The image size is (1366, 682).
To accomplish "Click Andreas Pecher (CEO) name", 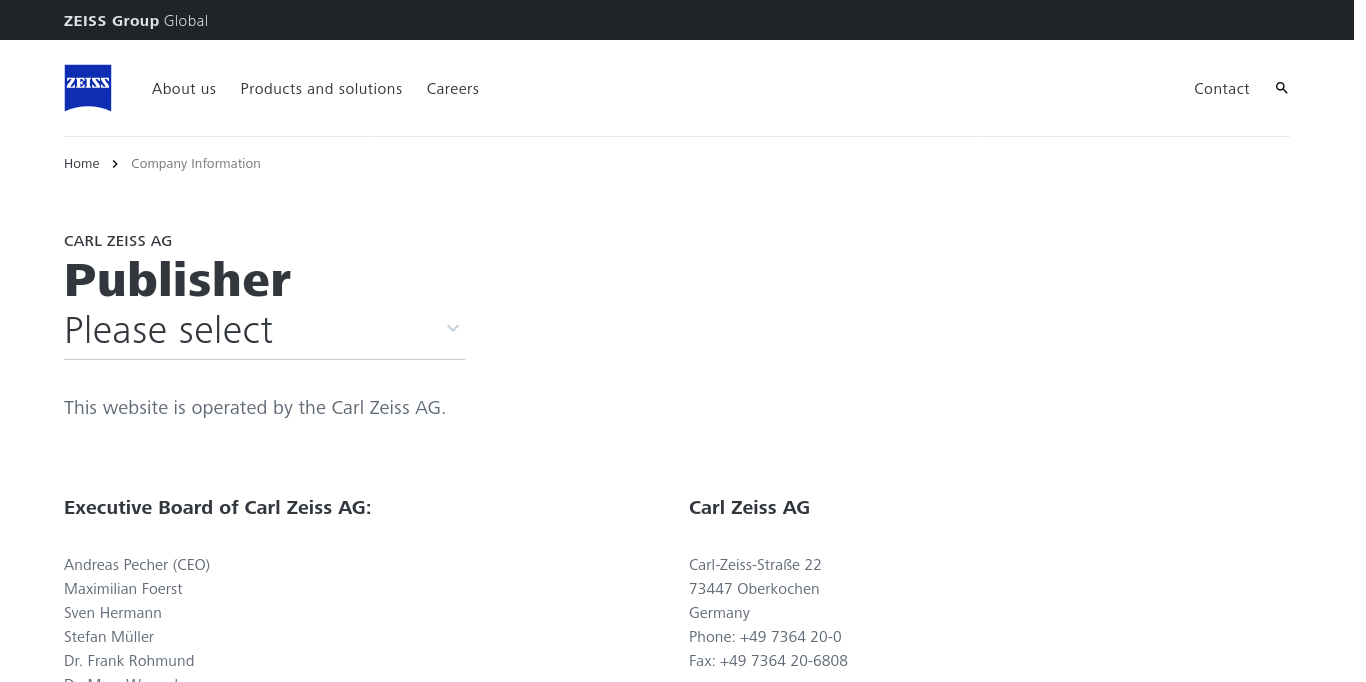I will (137, 565).
